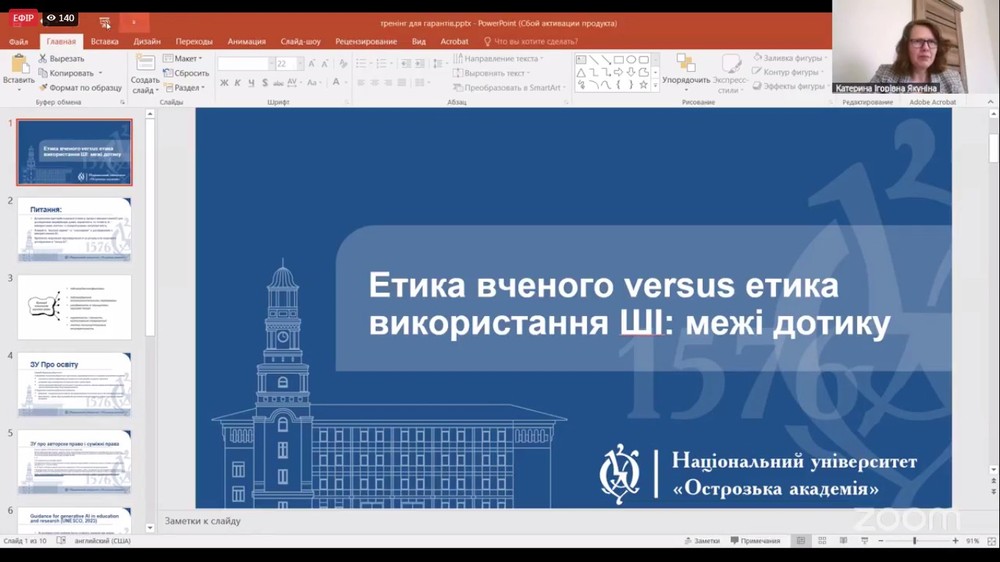This screenshot has width=1000, height=562.
Task: Click the Paste (Вставить) clipboard icon
Action: (17, 70)
